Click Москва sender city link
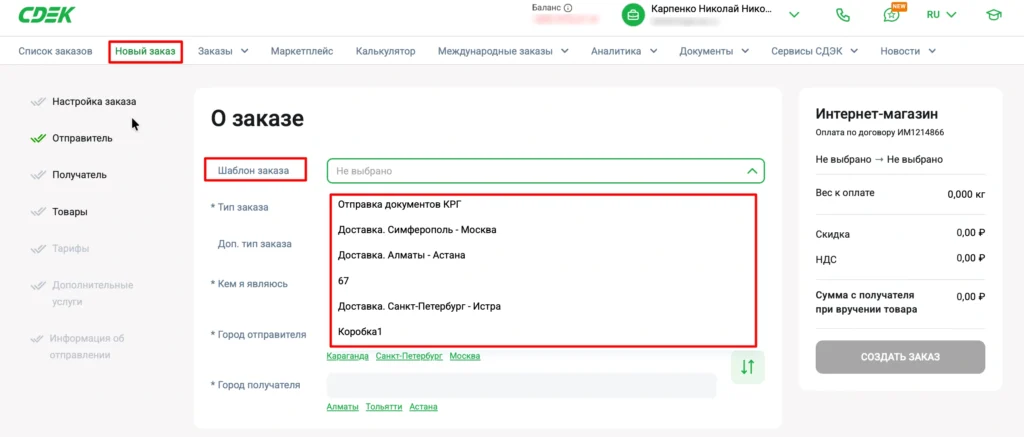This screenshot has height=437, width=1024. coord(465,356)
